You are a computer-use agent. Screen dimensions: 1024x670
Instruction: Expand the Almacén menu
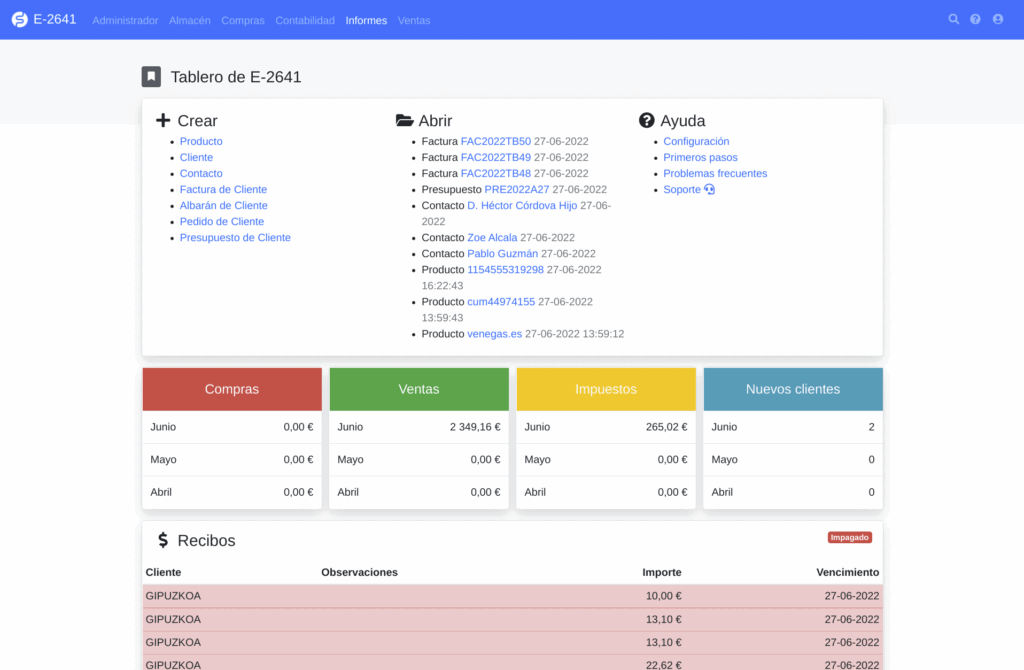point(190,21)
